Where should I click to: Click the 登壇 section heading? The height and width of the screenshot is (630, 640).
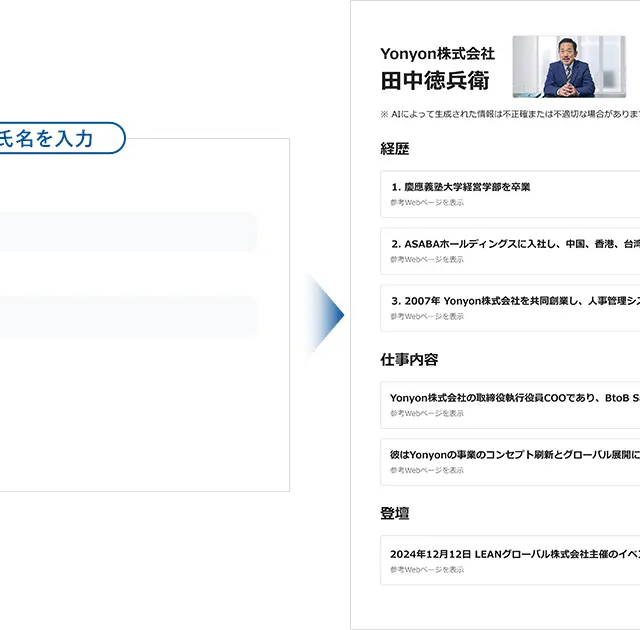(395, 513)
